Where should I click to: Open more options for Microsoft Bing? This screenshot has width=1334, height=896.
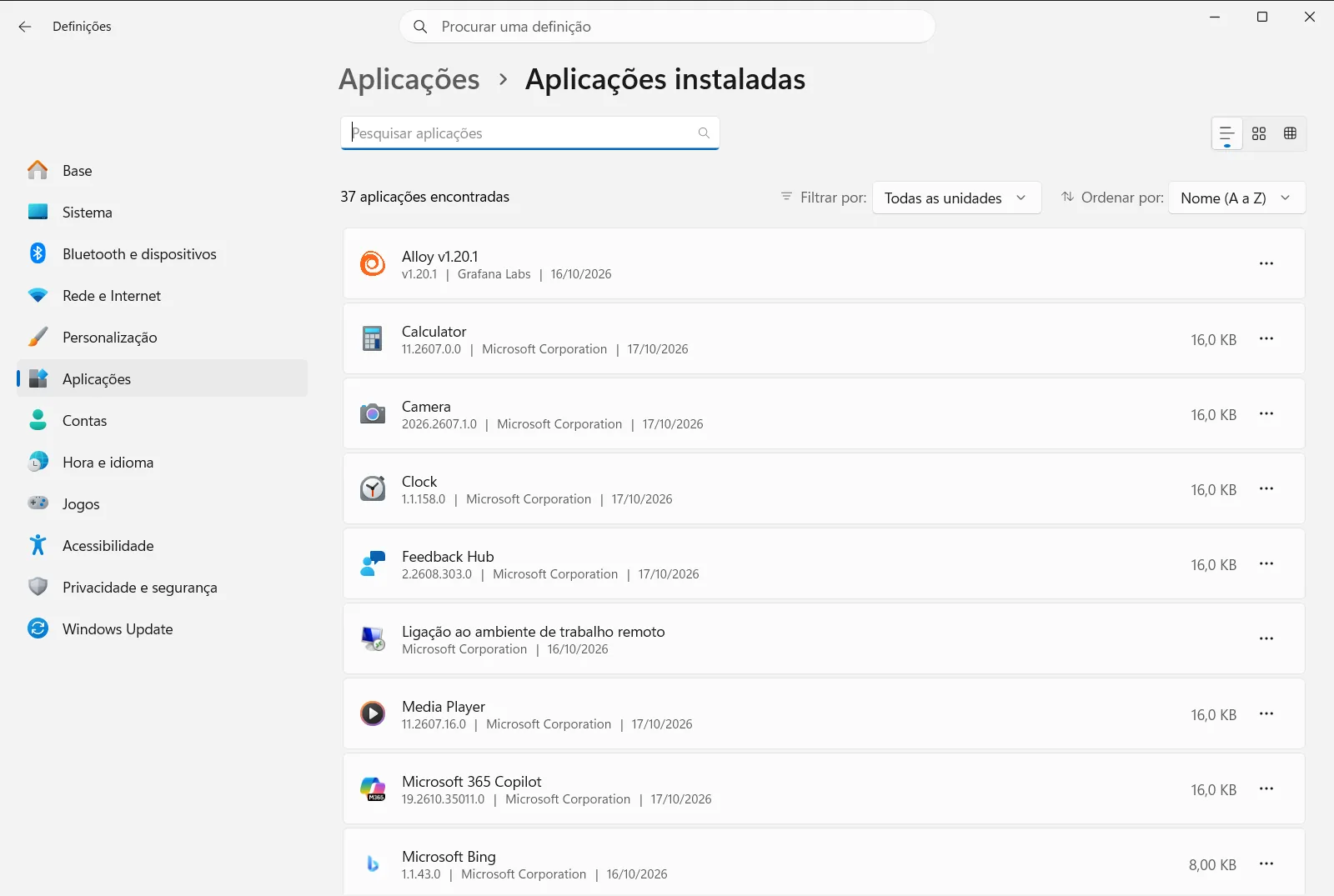1266,863
